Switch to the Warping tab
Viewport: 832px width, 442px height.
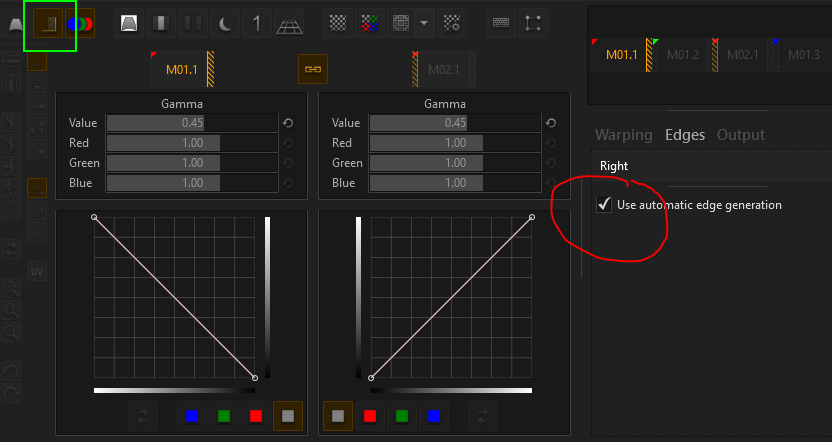(x=623, y=135)
